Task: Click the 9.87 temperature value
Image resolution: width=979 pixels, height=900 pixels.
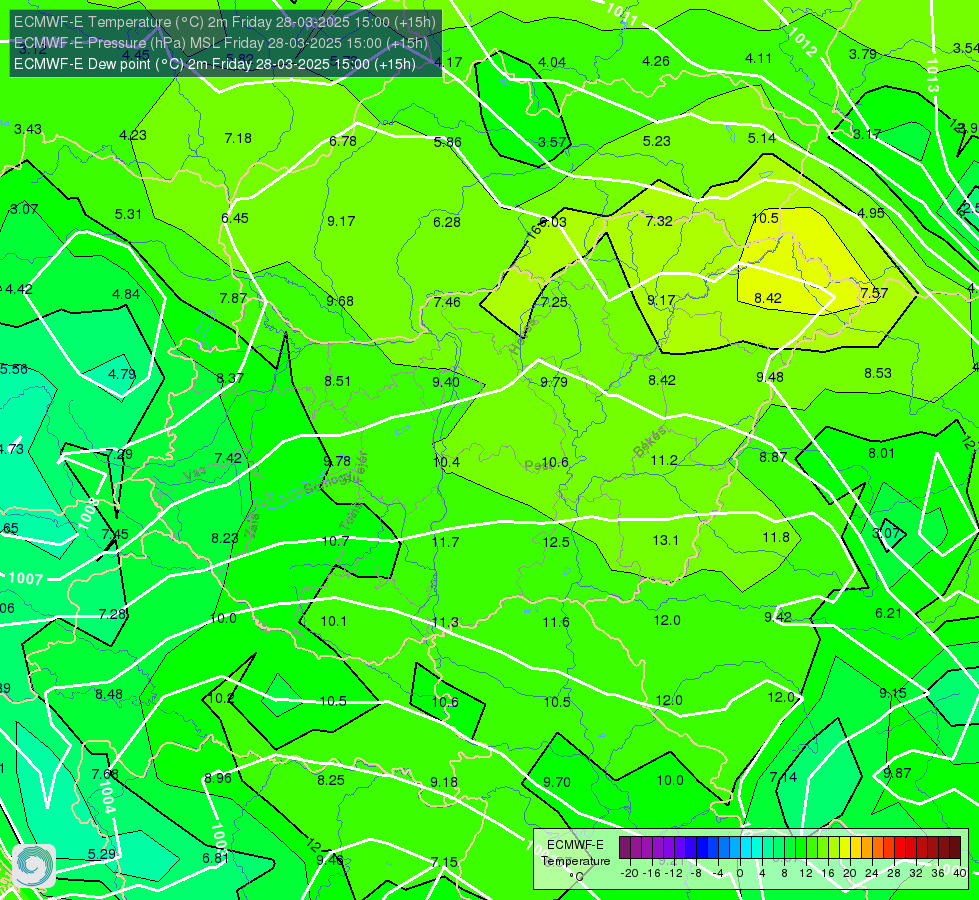Action: click(897, 773)
